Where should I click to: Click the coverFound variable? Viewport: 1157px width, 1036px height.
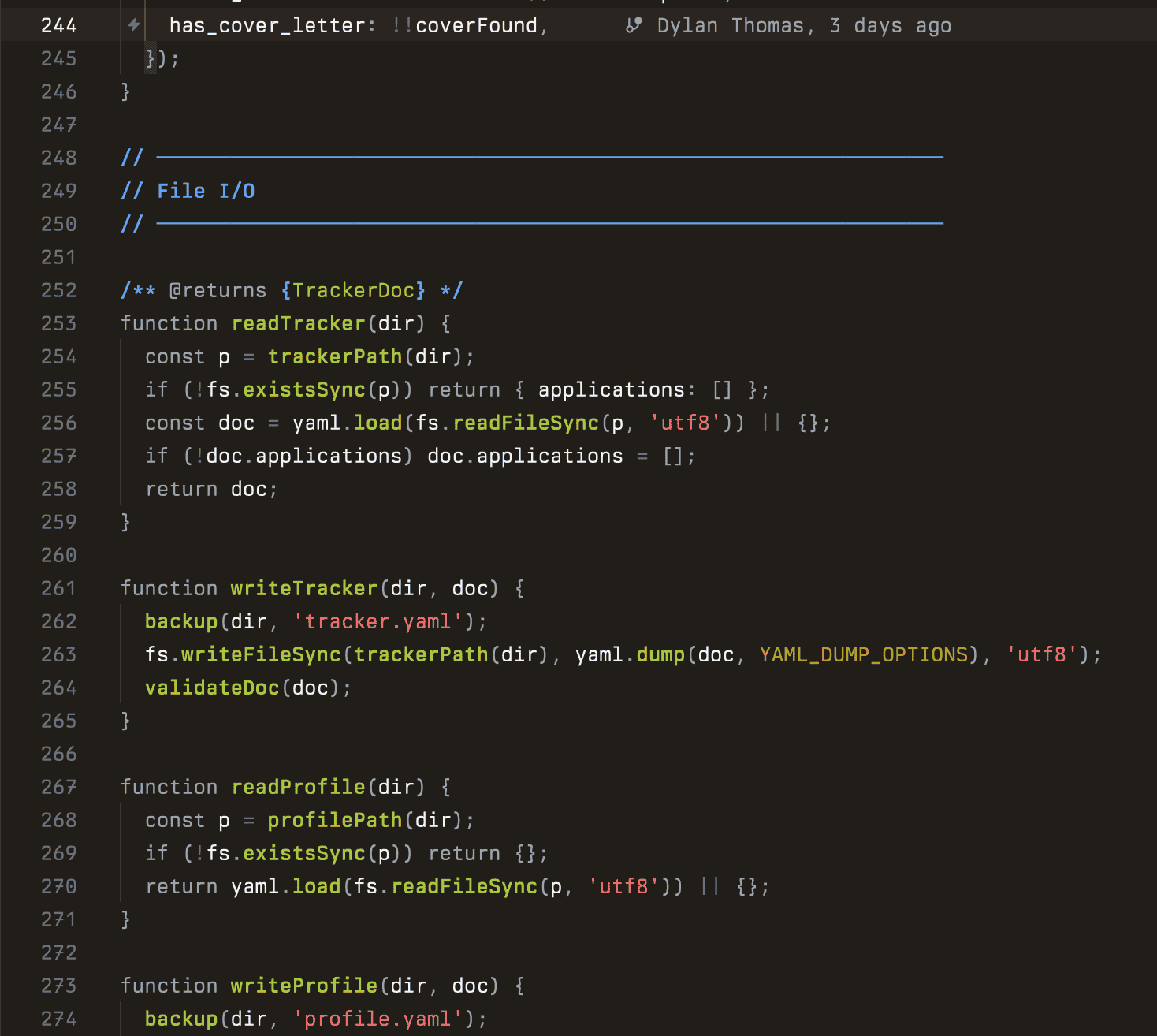click(476, 26)
